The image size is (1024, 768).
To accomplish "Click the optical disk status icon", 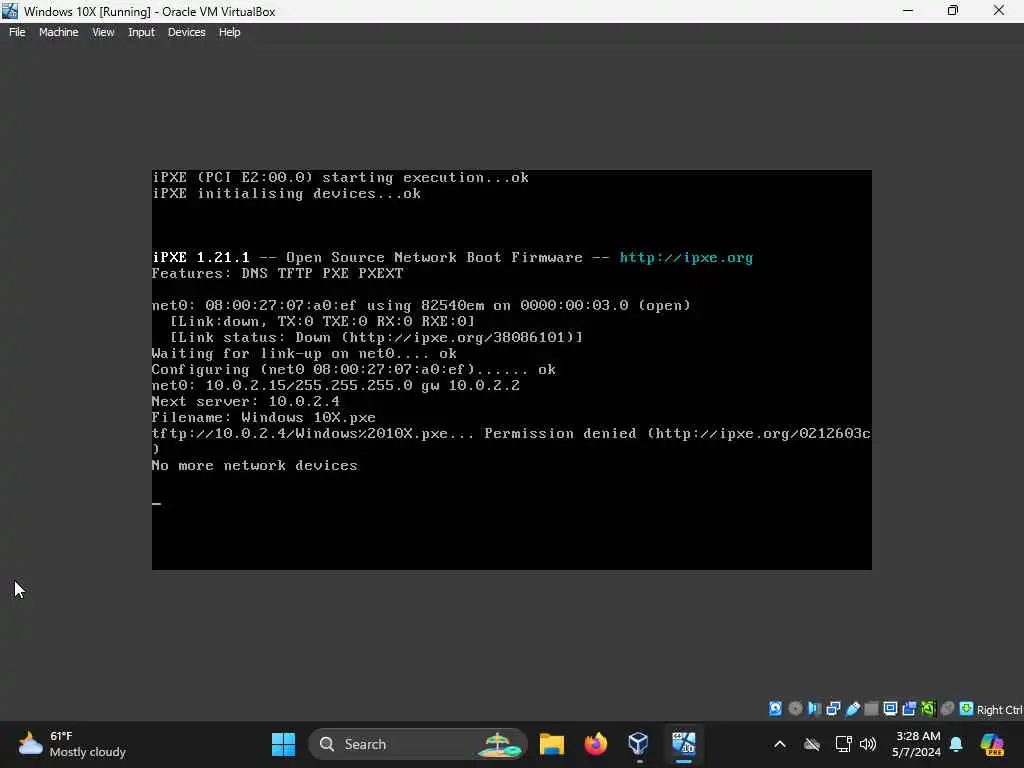I will click(795, 709).
